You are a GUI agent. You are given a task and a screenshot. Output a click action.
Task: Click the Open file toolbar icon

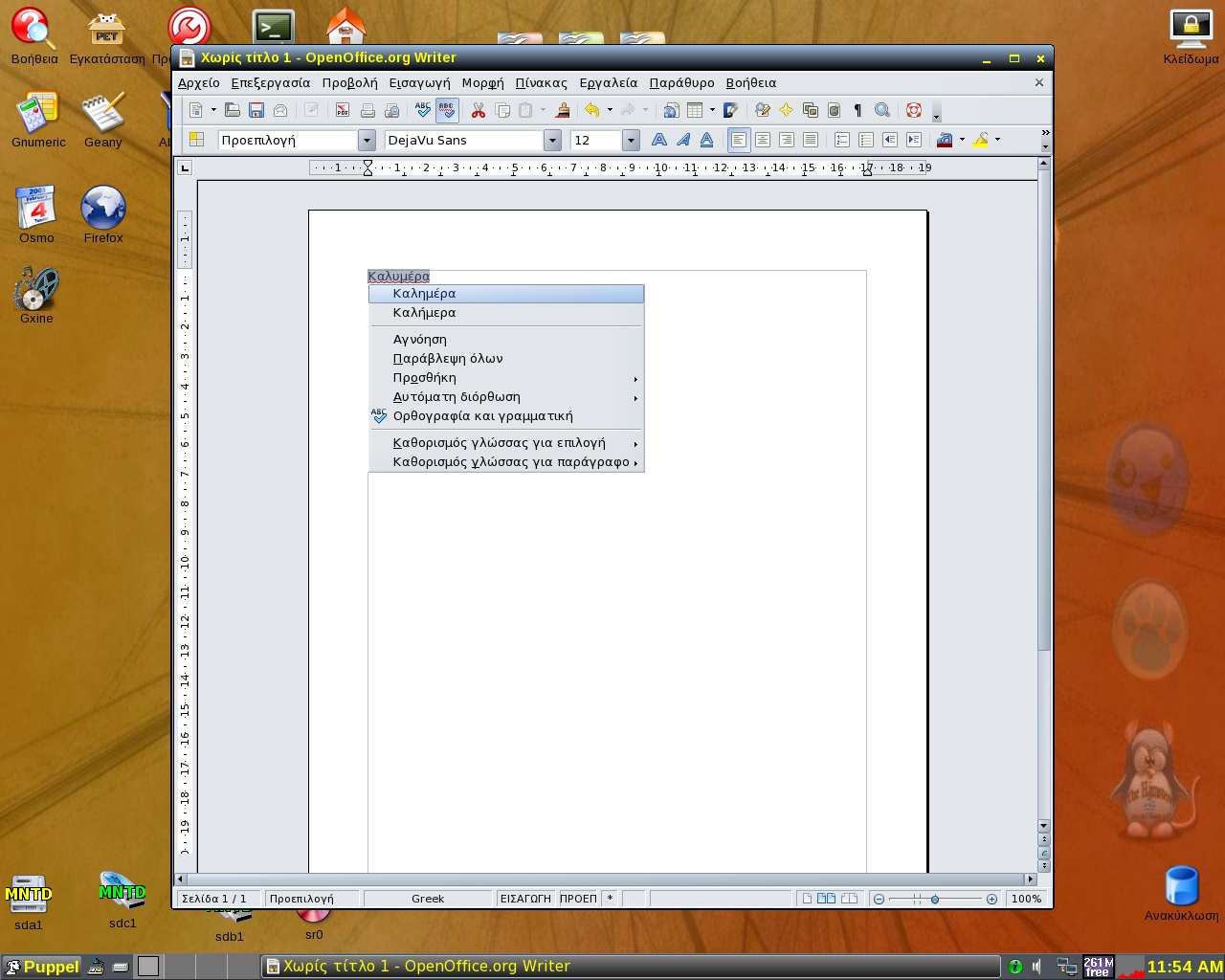(x=233, y=110)
